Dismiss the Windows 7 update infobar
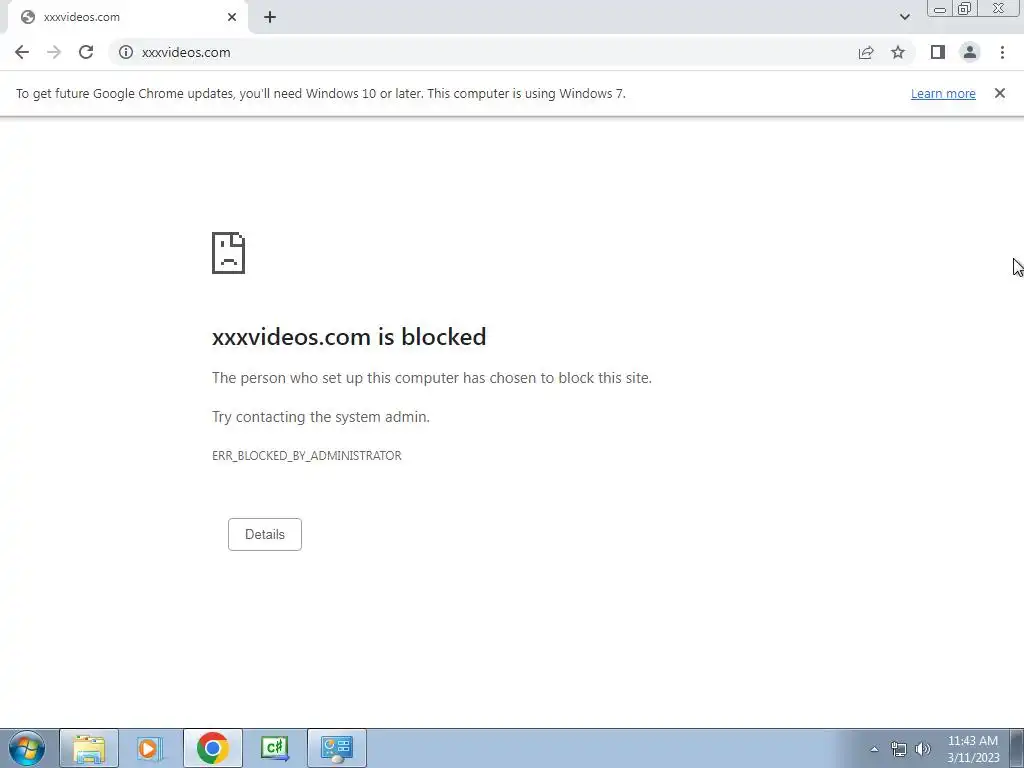 (x=1000, y=93)
